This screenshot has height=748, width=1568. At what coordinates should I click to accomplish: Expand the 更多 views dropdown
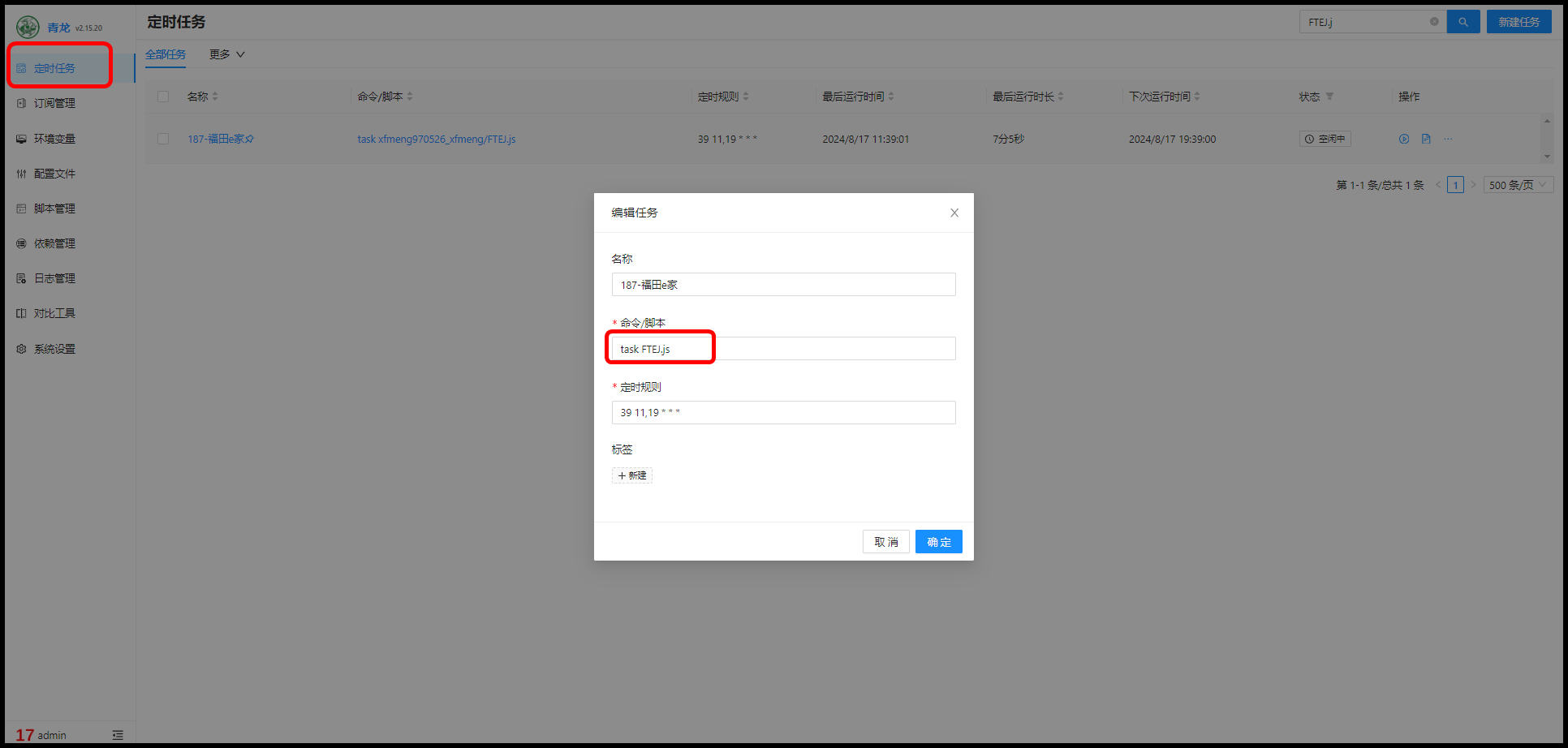click(226, 54)
